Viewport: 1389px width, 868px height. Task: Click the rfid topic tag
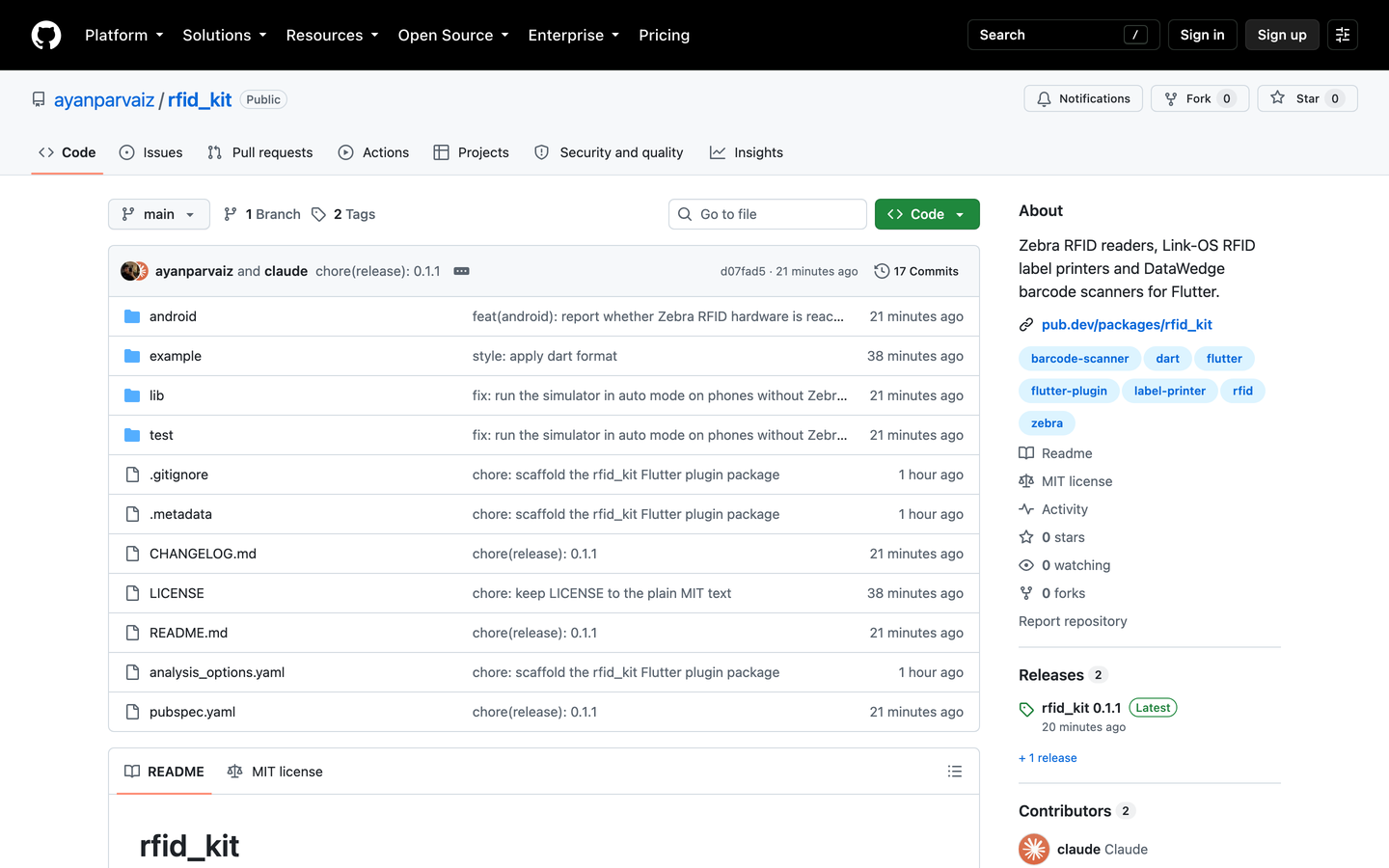pyautogui.click(x=1242, y=391)
